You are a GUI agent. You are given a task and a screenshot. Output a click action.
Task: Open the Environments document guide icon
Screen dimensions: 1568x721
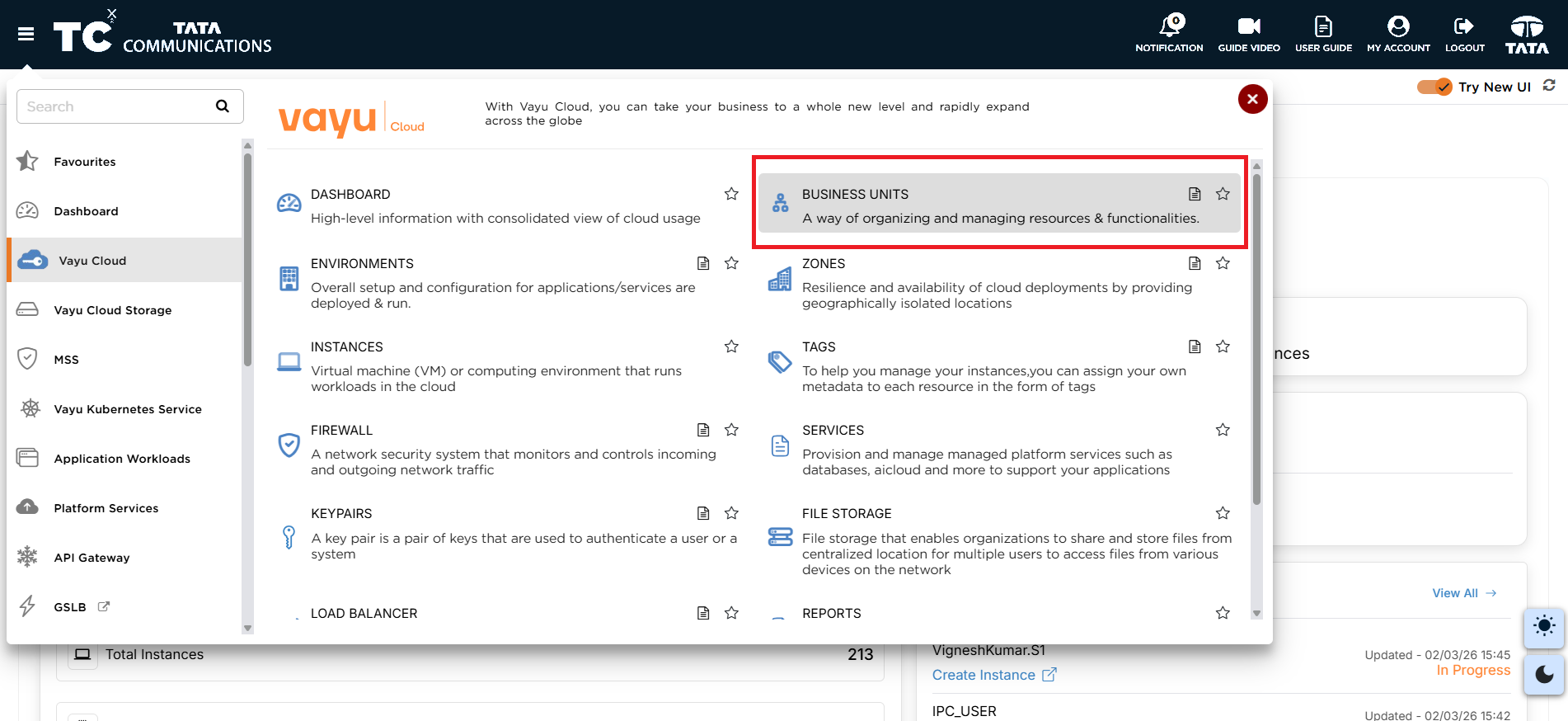click(703, 263)
